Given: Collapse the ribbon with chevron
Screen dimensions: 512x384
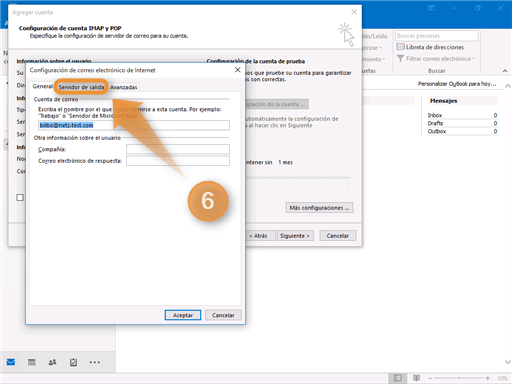Looking at the screenshot, I should click(505, 71).
